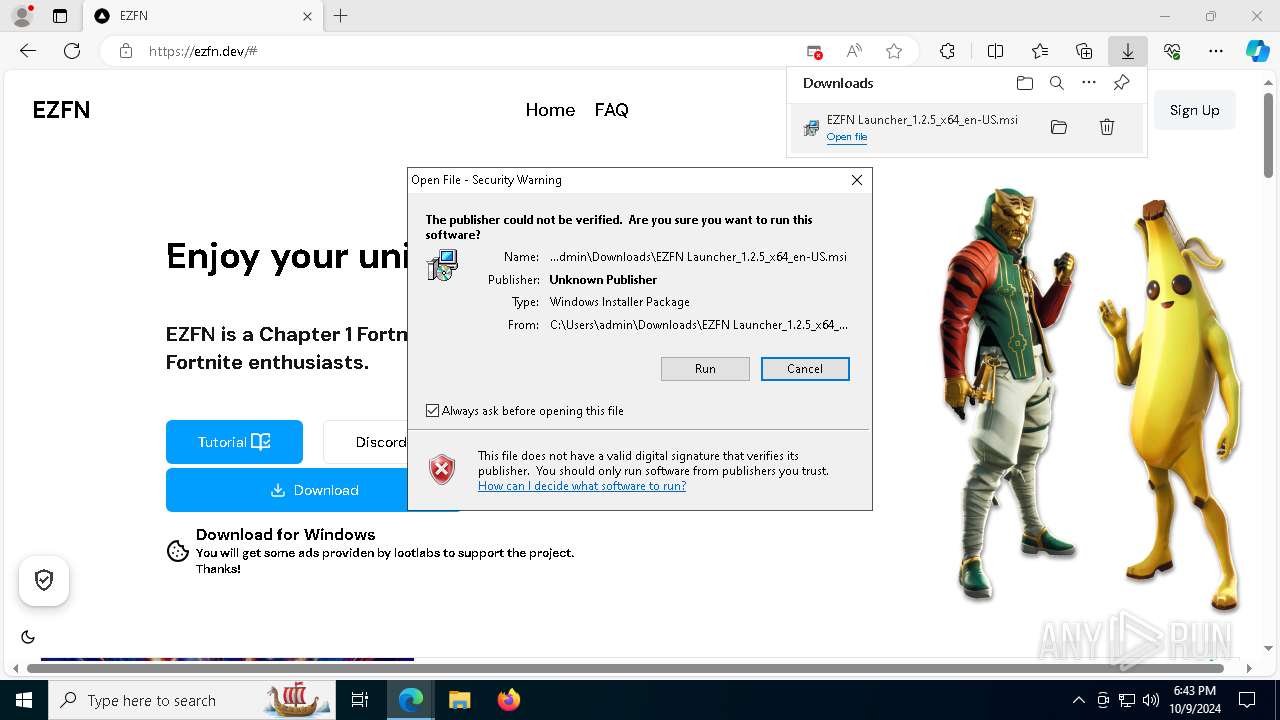Open volume control in system tray
Screen dimensions: 1280x720
coord(1151,700)
